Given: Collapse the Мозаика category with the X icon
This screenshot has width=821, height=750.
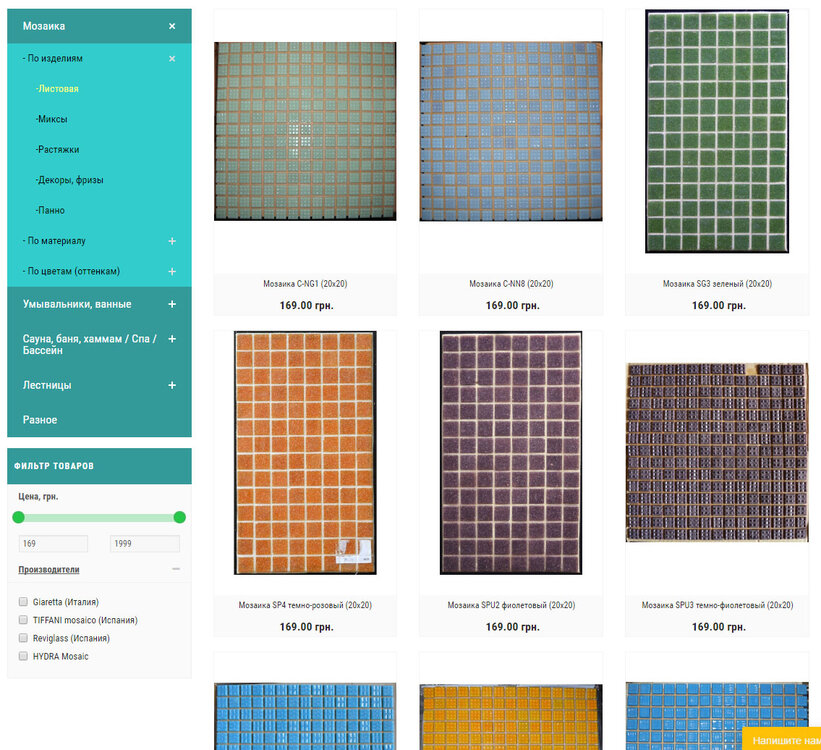Looking at the screenshot, I should (x=172, y=26).
